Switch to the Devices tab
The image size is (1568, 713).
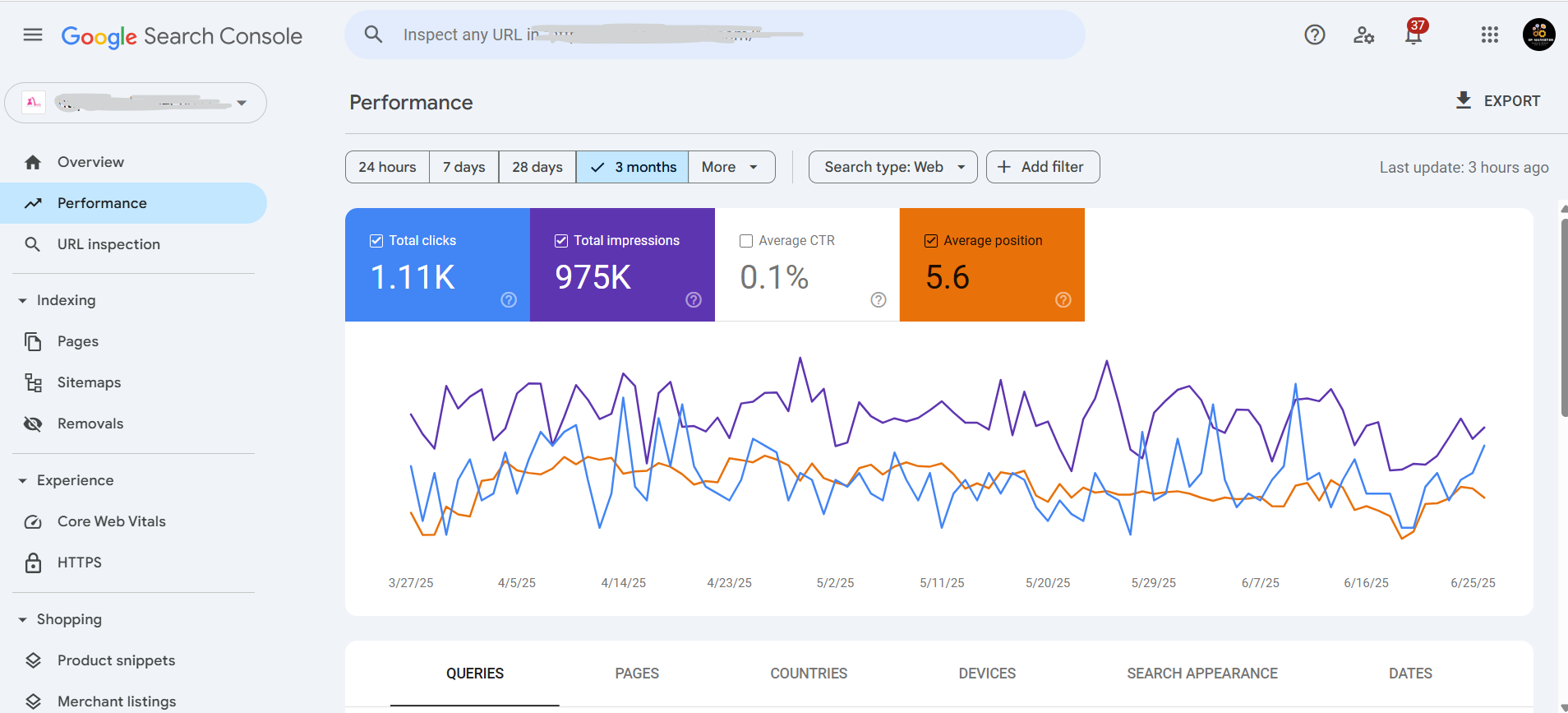coord(987,674)
